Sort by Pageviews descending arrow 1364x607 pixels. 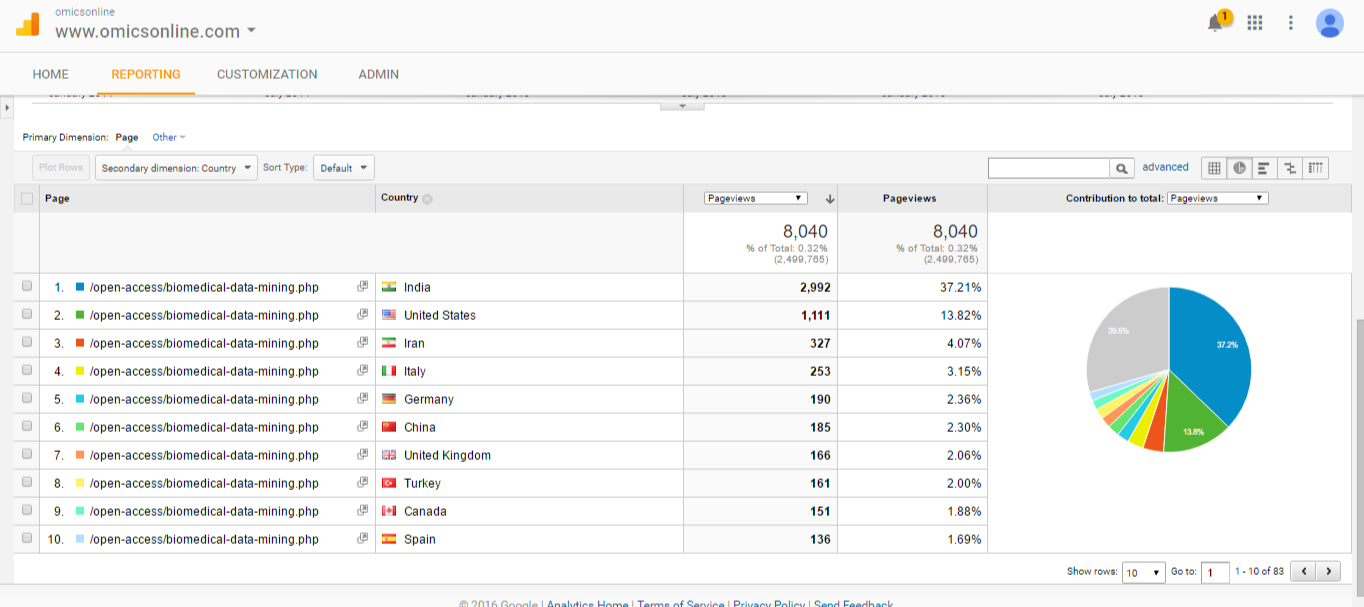point(829,199)
